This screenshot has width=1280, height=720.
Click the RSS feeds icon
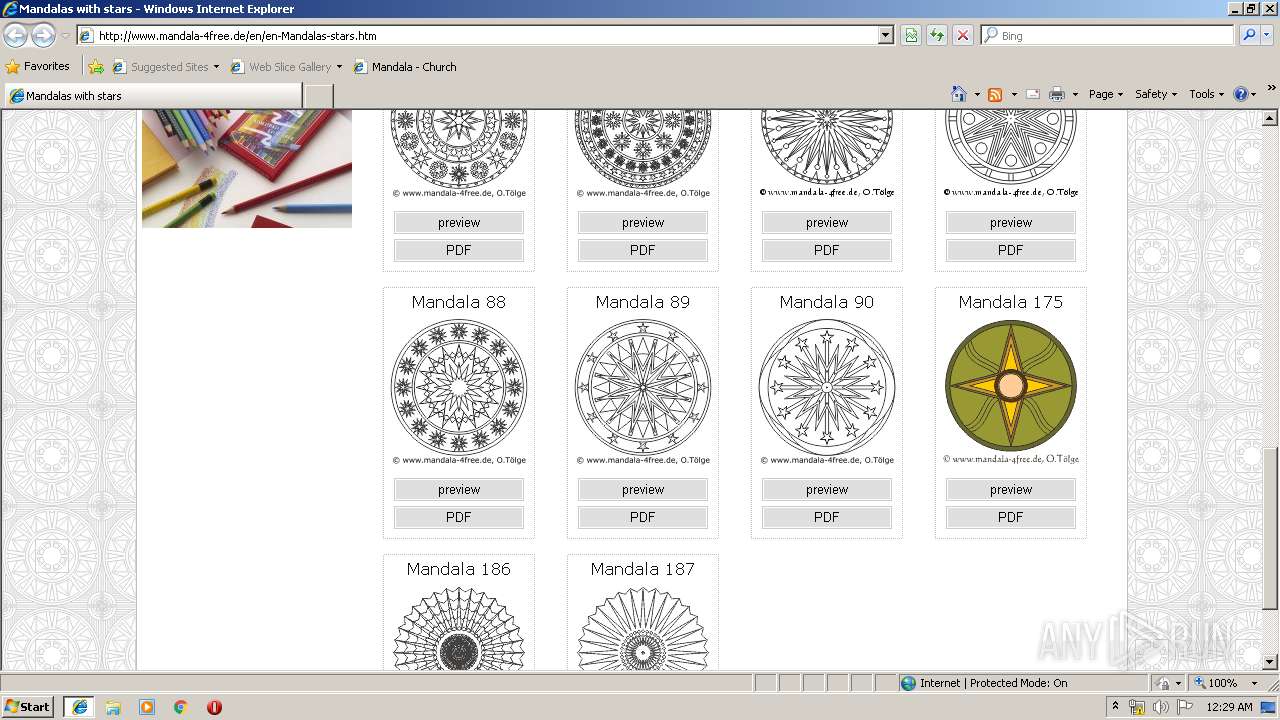tap(995, 94)
